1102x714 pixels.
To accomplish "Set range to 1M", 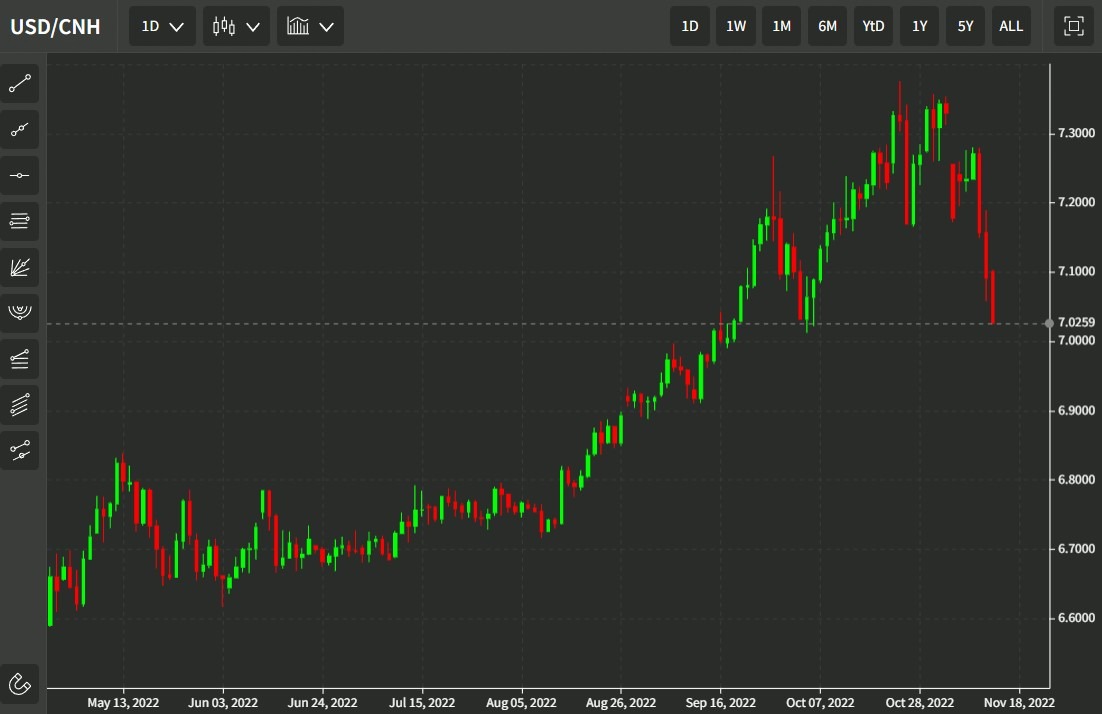I will coord(782,27).
